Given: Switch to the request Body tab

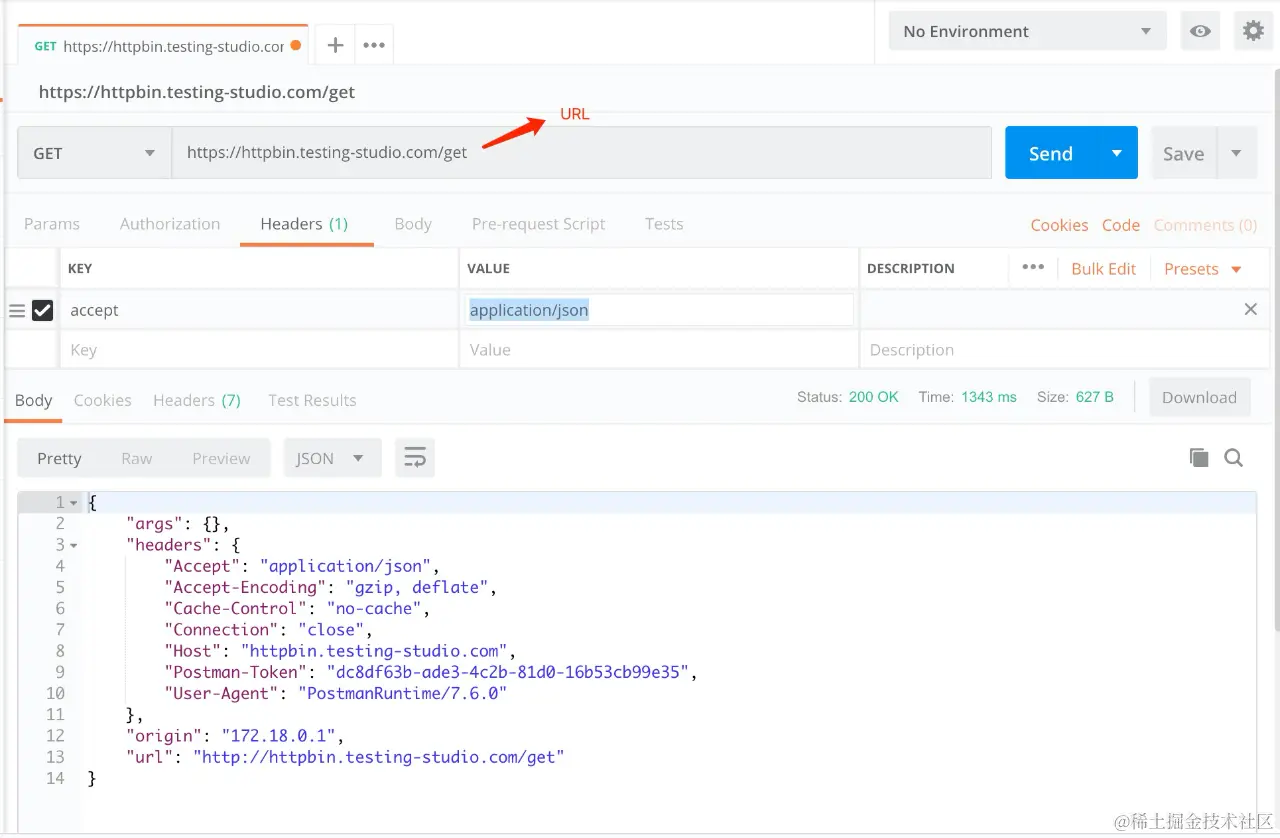Looking at the screenshot, I should 413,224.
